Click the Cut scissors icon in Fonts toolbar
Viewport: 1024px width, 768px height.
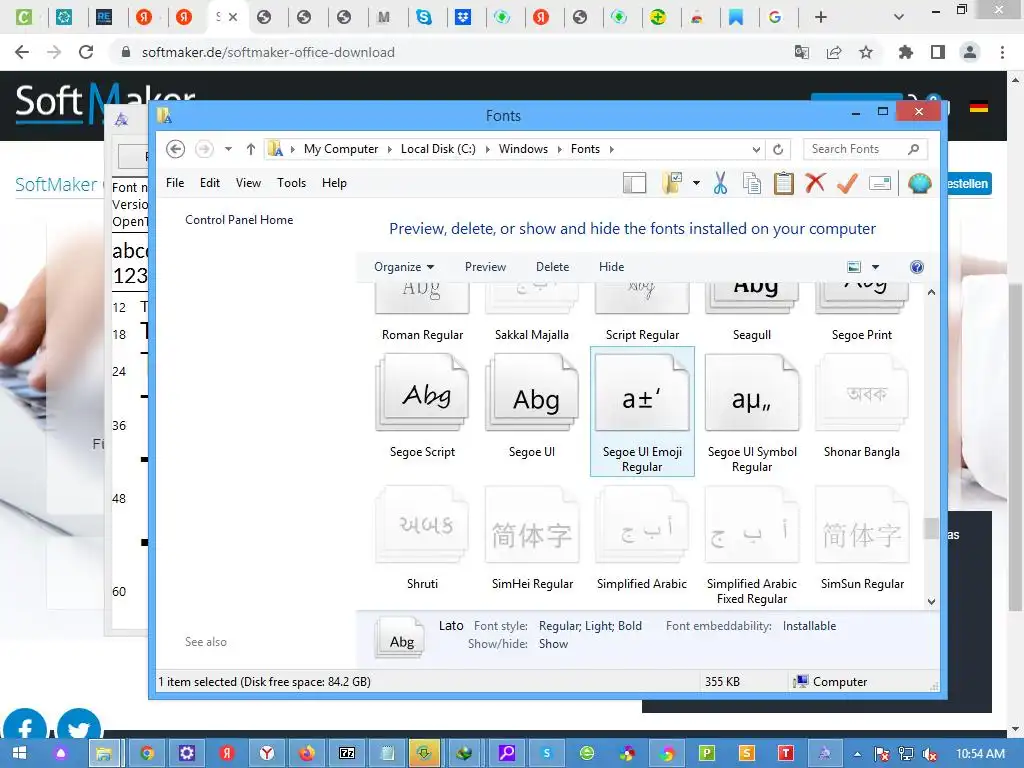(720, 184)
